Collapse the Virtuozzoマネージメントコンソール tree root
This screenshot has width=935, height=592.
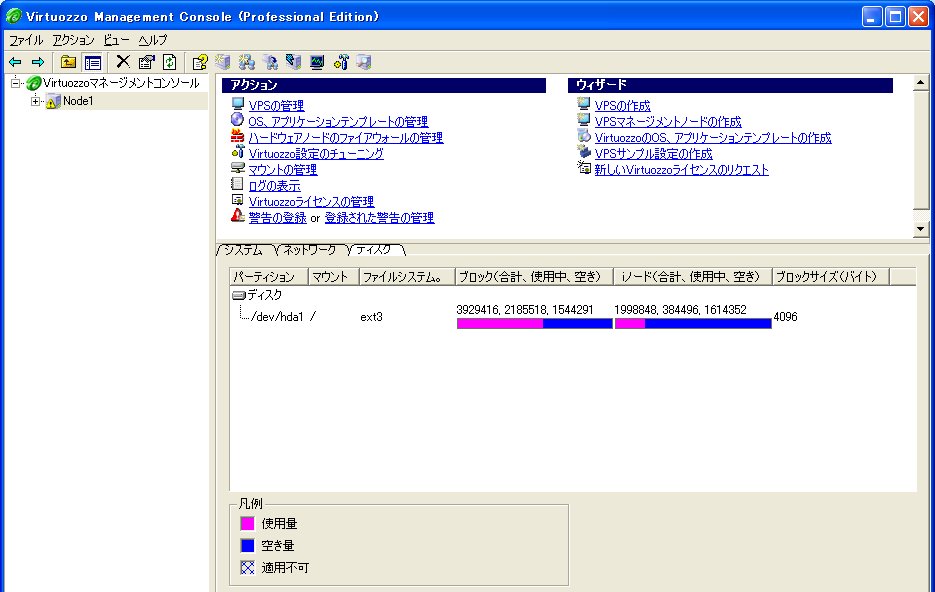16,83
